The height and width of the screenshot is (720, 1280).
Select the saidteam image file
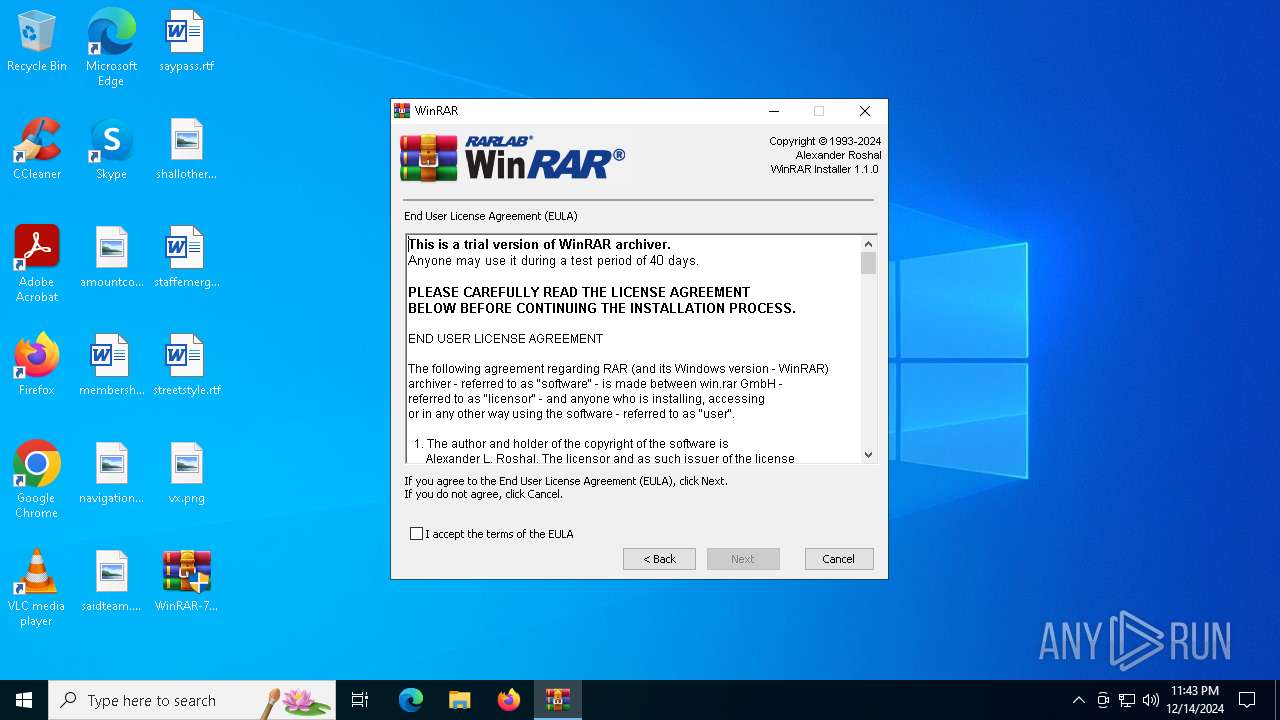[111, 582]
